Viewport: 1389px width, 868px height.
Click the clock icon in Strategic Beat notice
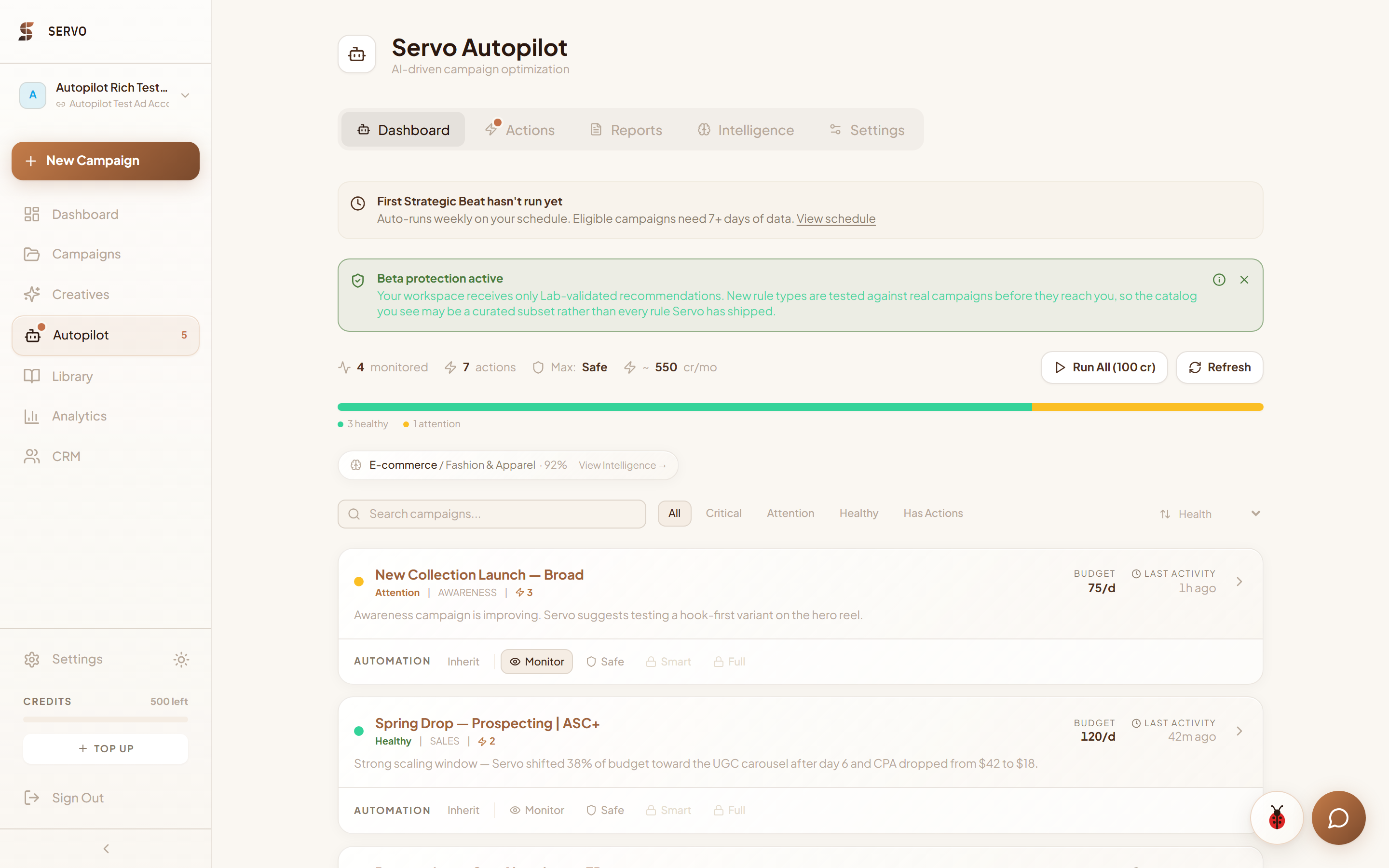(358, 203)
